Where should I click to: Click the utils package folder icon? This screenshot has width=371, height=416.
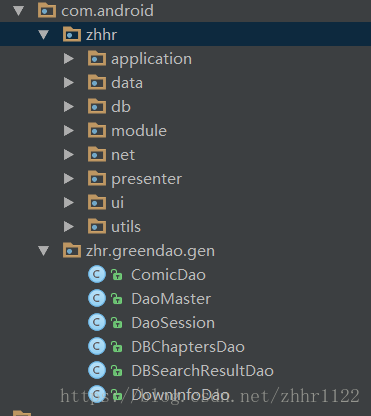pos(97,226)
